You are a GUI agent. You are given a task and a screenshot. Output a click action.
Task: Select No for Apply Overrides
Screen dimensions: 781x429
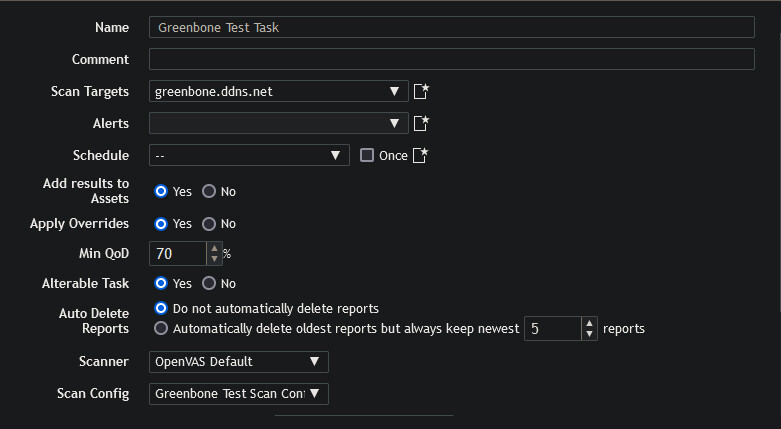[209, 224]
